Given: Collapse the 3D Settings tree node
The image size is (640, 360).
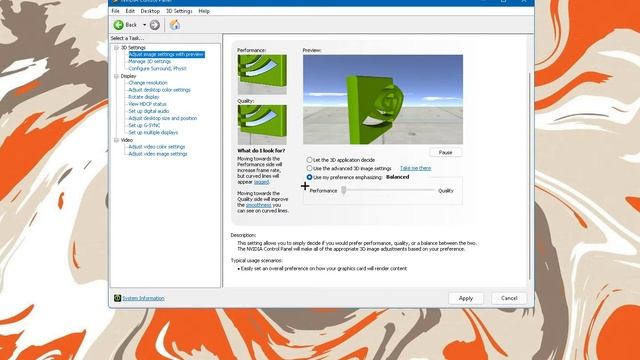Looking at the screenshot, I should (116, 48).
